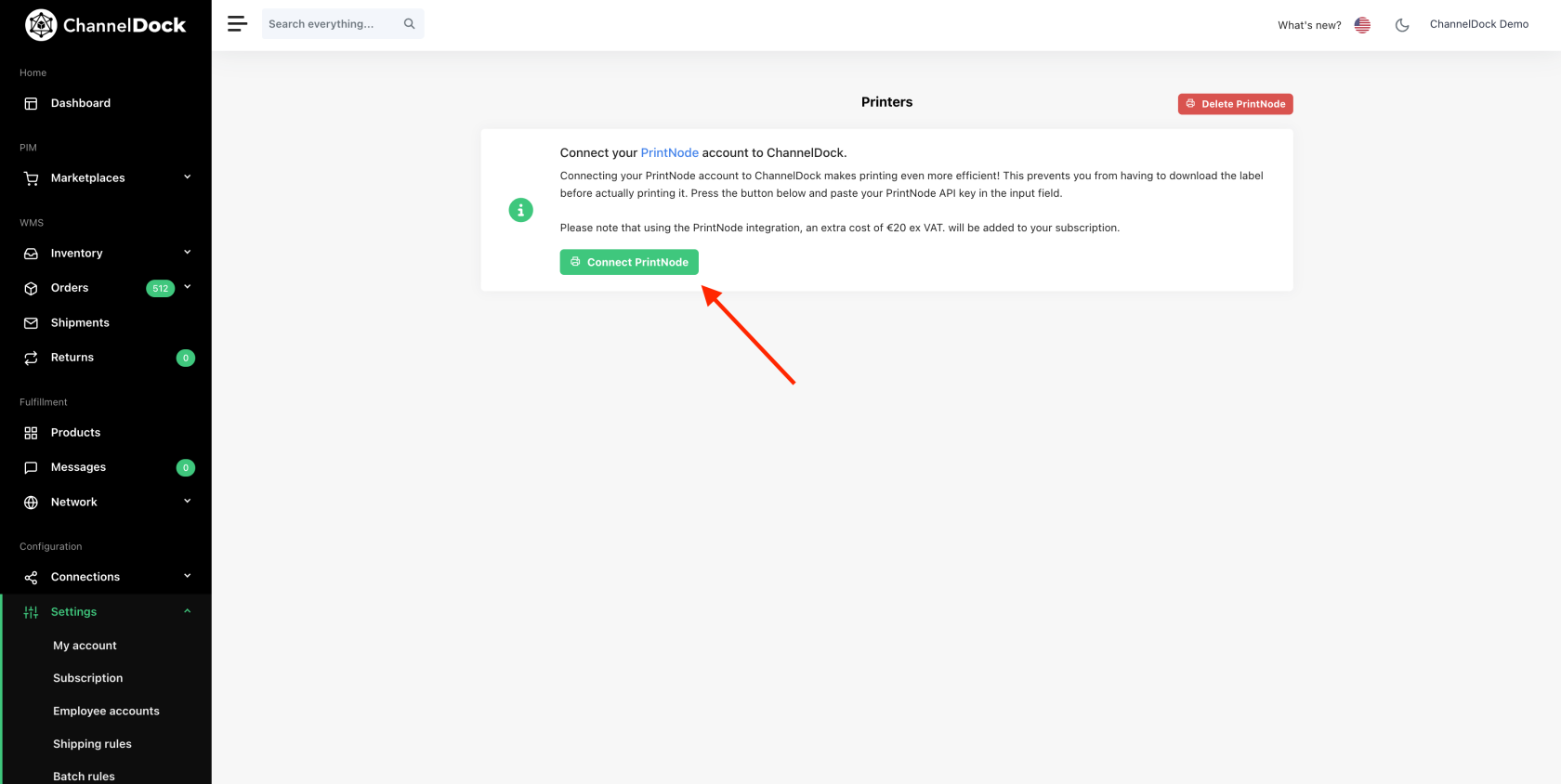Click the Settings sliders icon
1561x784 pixels.
pyautogui.click(x=31, y=612)
